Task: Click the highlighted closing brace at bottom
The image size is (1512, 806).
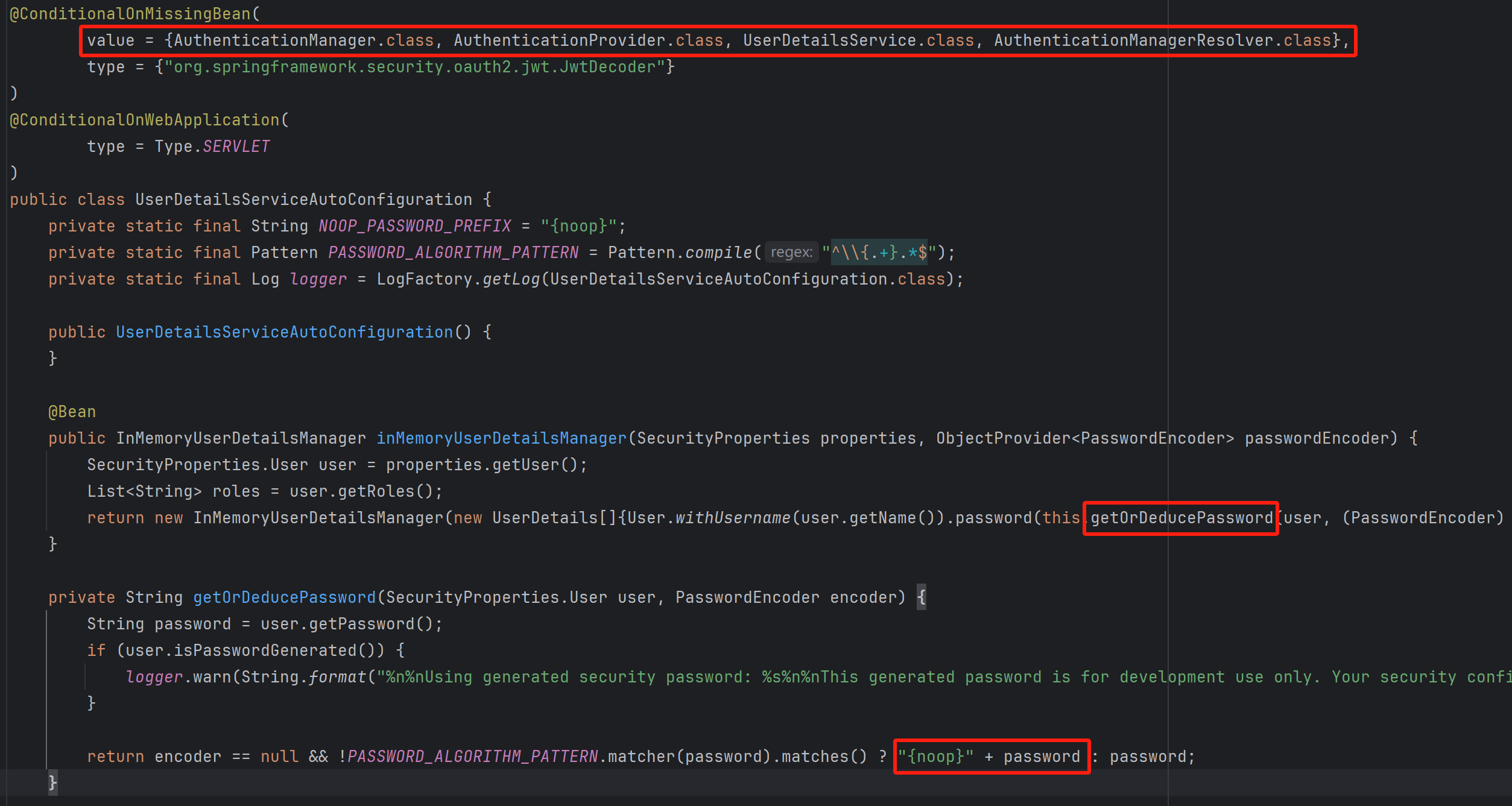Action: [x=52, y=783]
